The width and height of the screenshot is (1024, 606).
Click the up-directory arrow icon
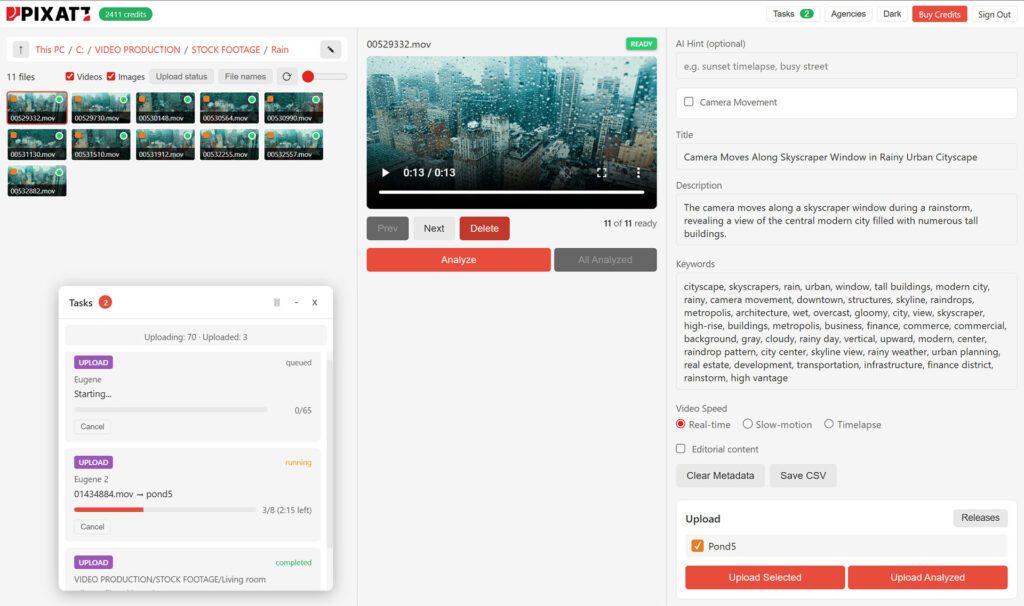tap(21, 49)
